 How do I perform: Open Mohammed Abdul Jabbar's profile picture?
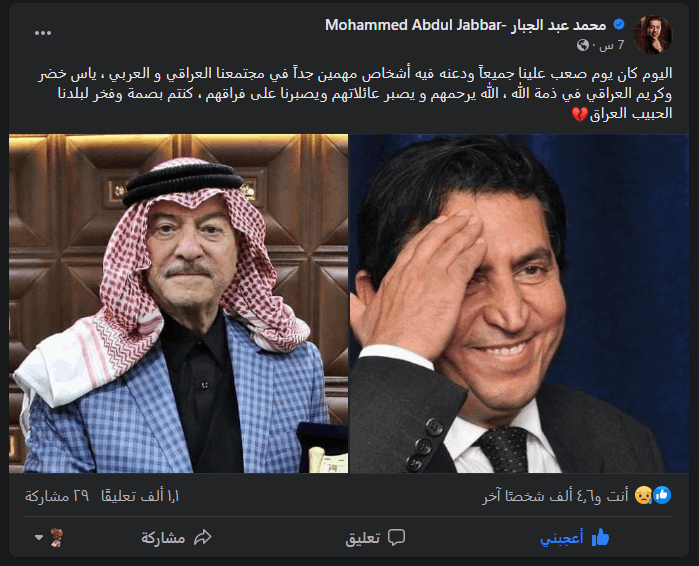[x=653, y=35]
